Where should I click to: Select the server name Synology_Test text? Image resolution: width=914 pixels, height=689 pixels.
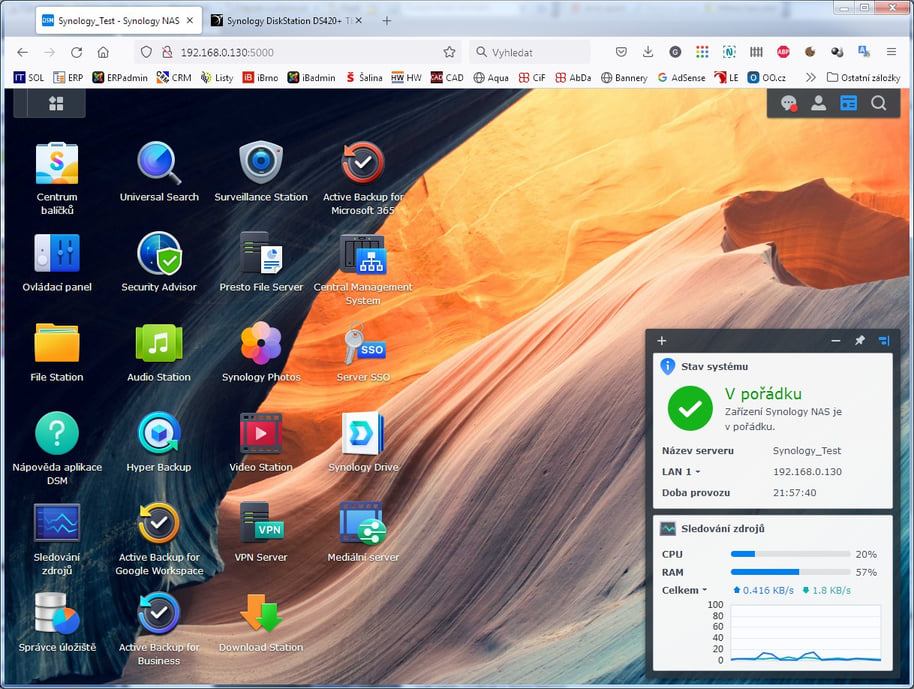point(807,451)
